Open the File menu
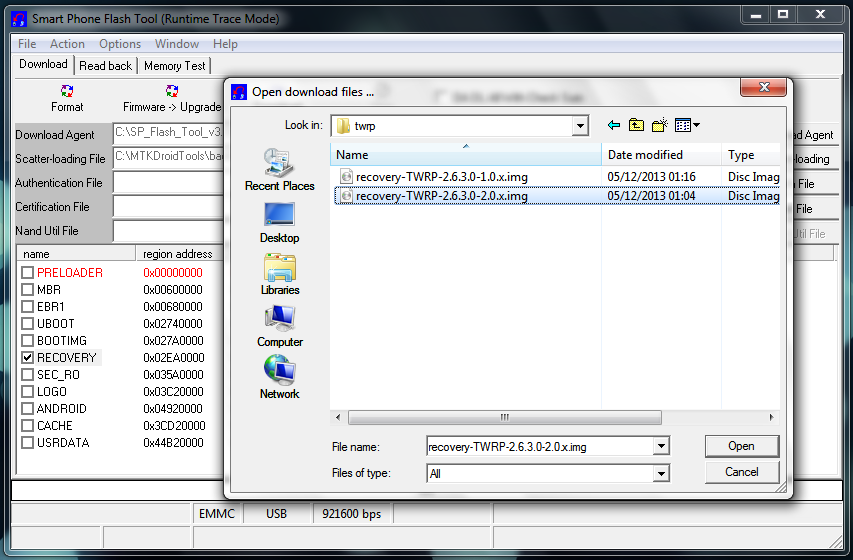Image resolution: width=853 pixels, height=560 pixels. [x=27, y=44]
